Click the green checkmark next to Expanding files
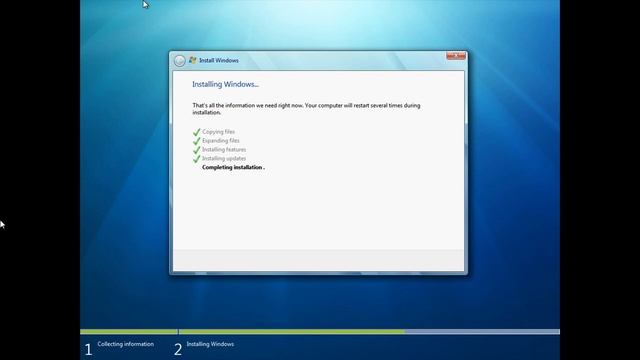The width and height of the screenshot is (640, 360). (x=196, y=141)
